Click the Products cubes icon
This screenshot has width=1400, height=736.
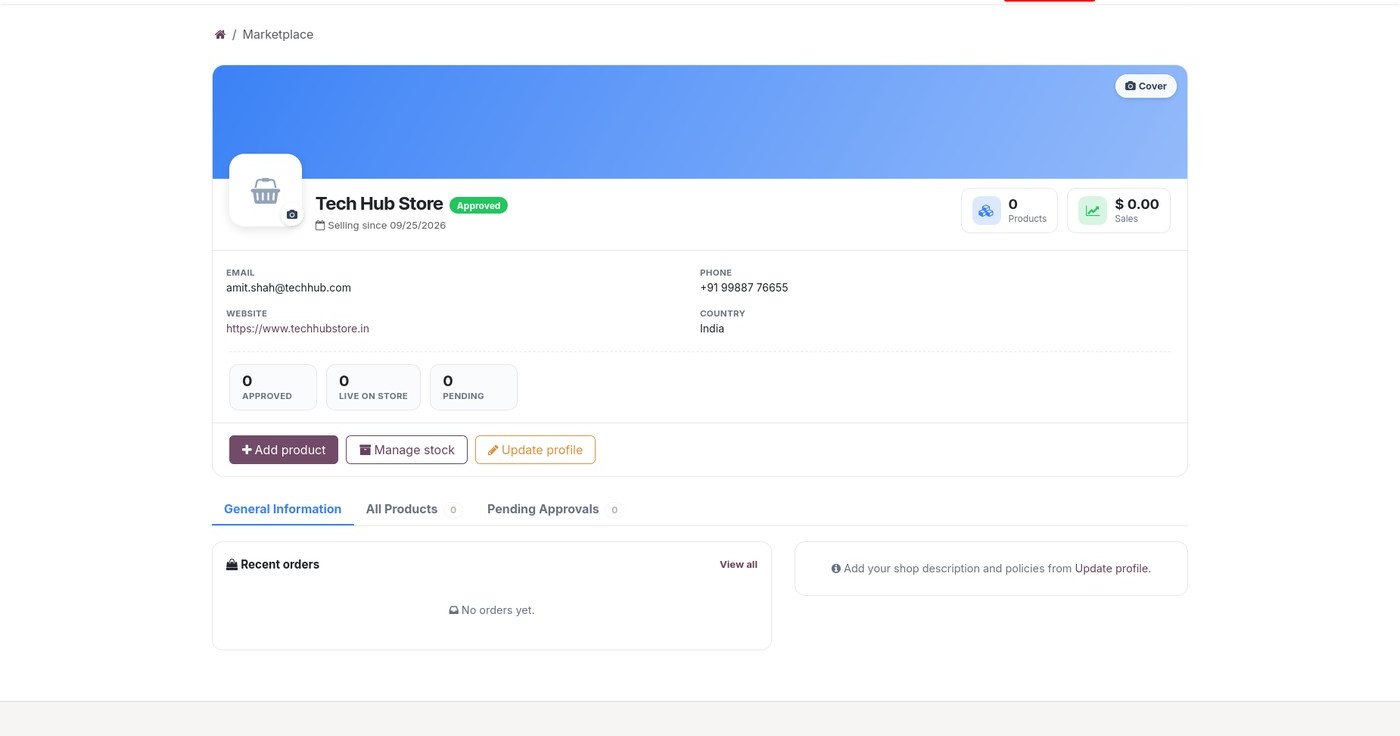point(986,211)
